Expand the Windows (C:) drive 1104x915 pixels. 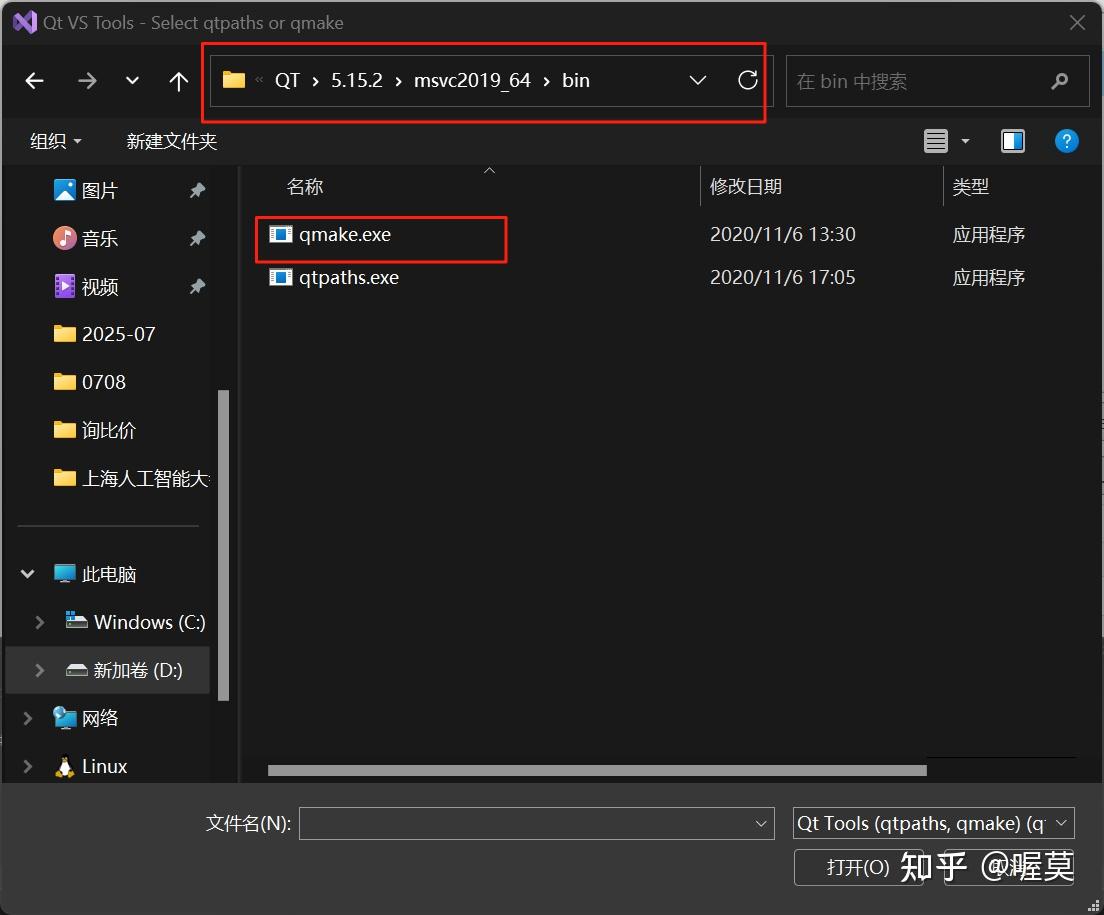(40, 621)
